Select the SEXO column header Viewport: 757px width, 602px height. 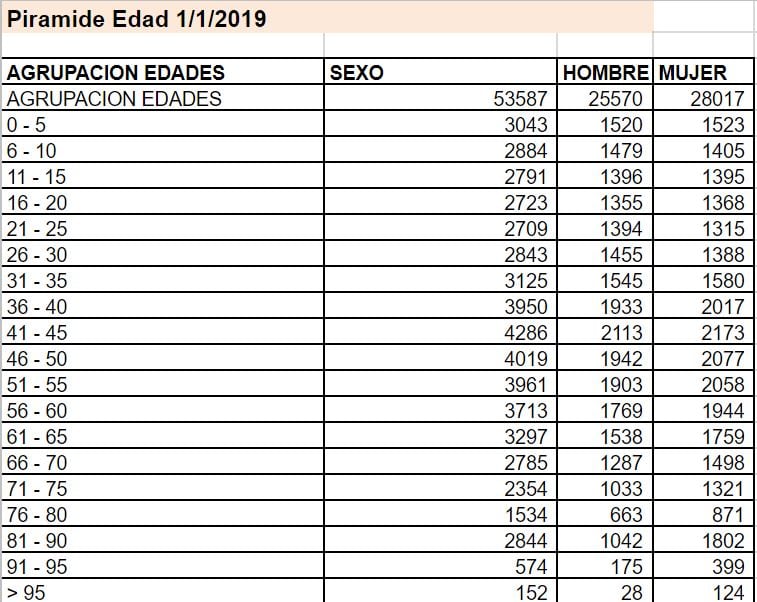click(357, 73)
